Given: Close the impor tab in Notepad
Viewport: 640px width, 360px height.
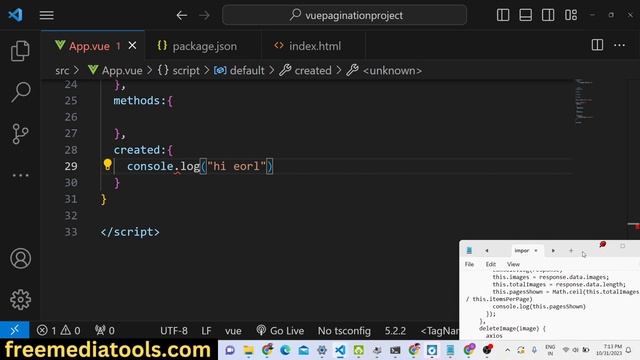Looking at the screenshot, I should click(x=536, y=250).
